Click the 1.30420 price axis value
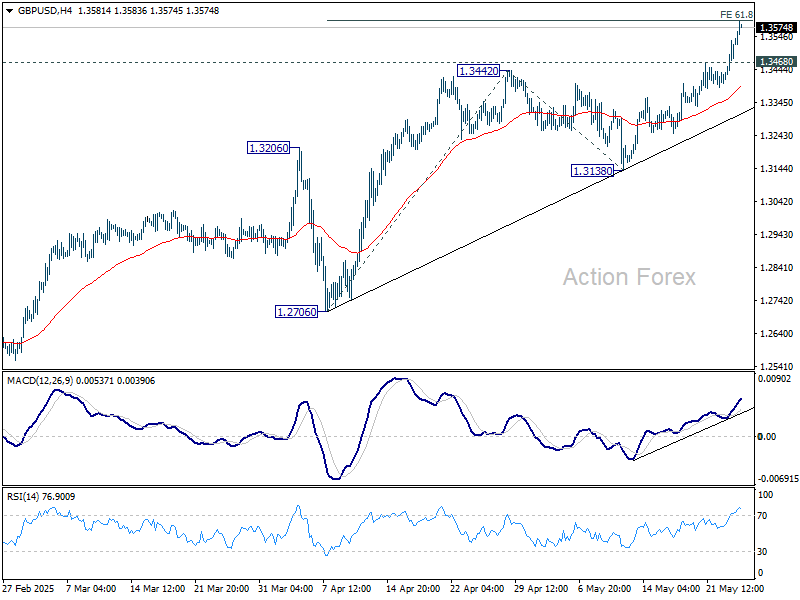Viewport: 800px width, 600px height. coord(777,202)
